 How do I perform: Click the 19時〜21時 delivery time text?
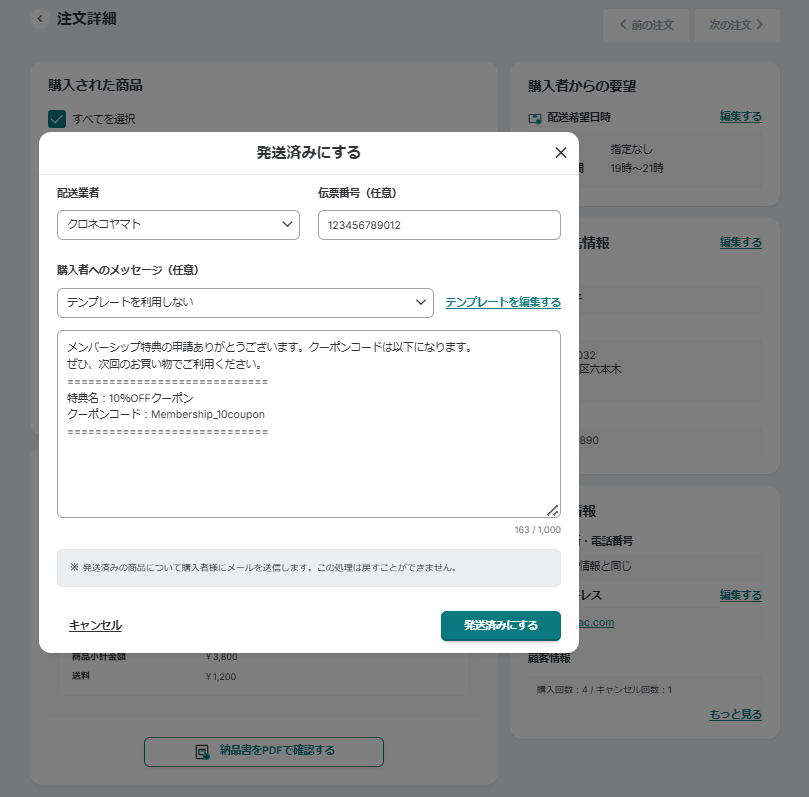[x=637, y=168]
